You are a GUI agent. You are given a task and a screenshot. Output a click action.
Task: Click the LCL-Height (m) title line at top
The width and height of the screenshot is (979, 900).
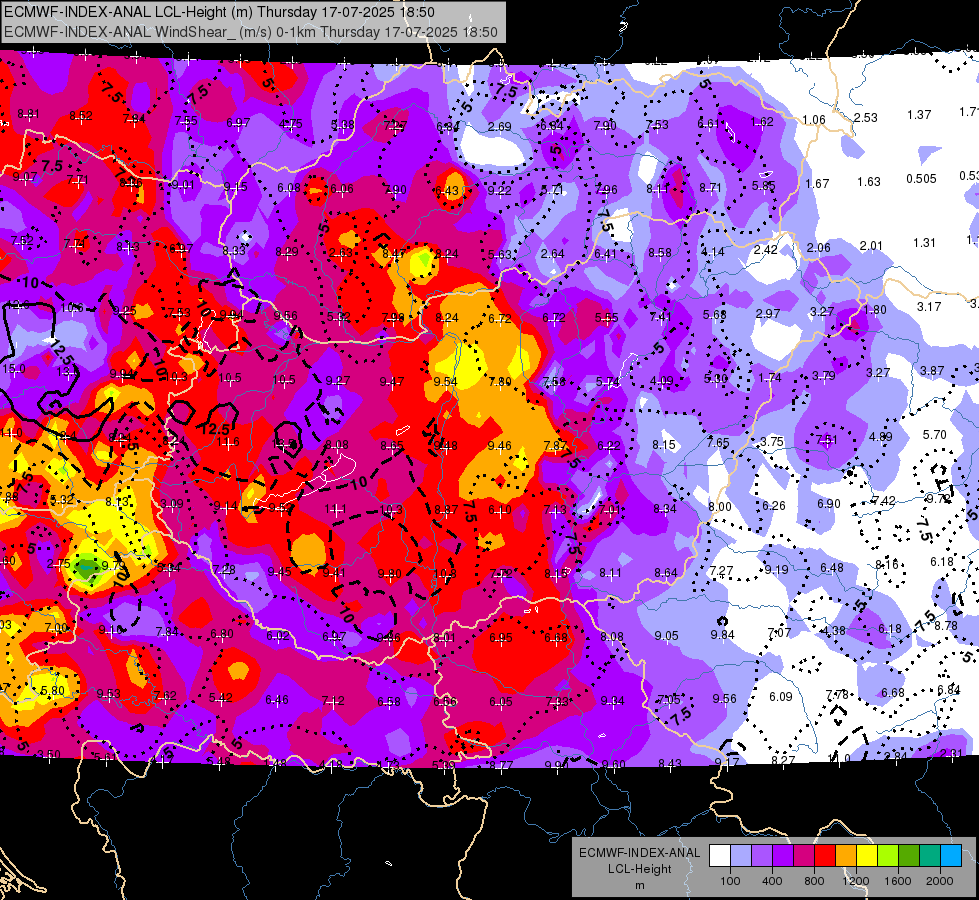[x=219, y=12]
